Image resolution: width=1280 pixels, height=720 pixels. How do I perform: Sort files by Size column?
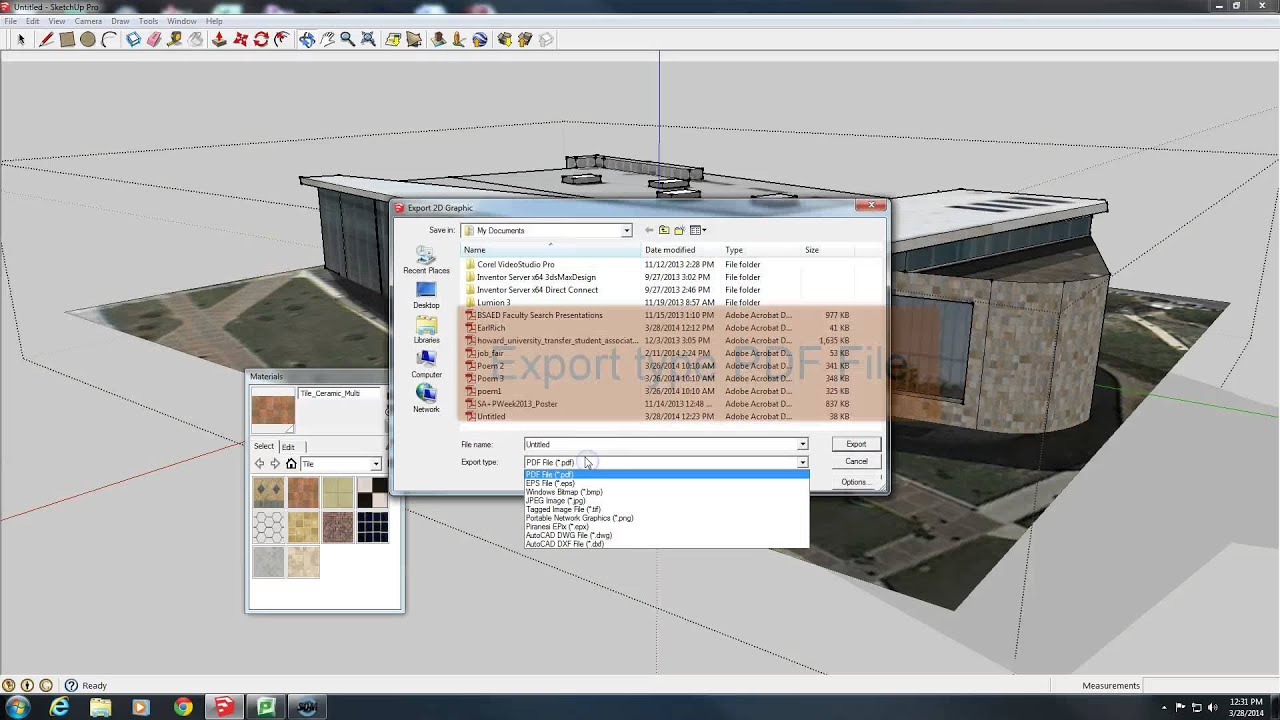[x=826, y=250]
